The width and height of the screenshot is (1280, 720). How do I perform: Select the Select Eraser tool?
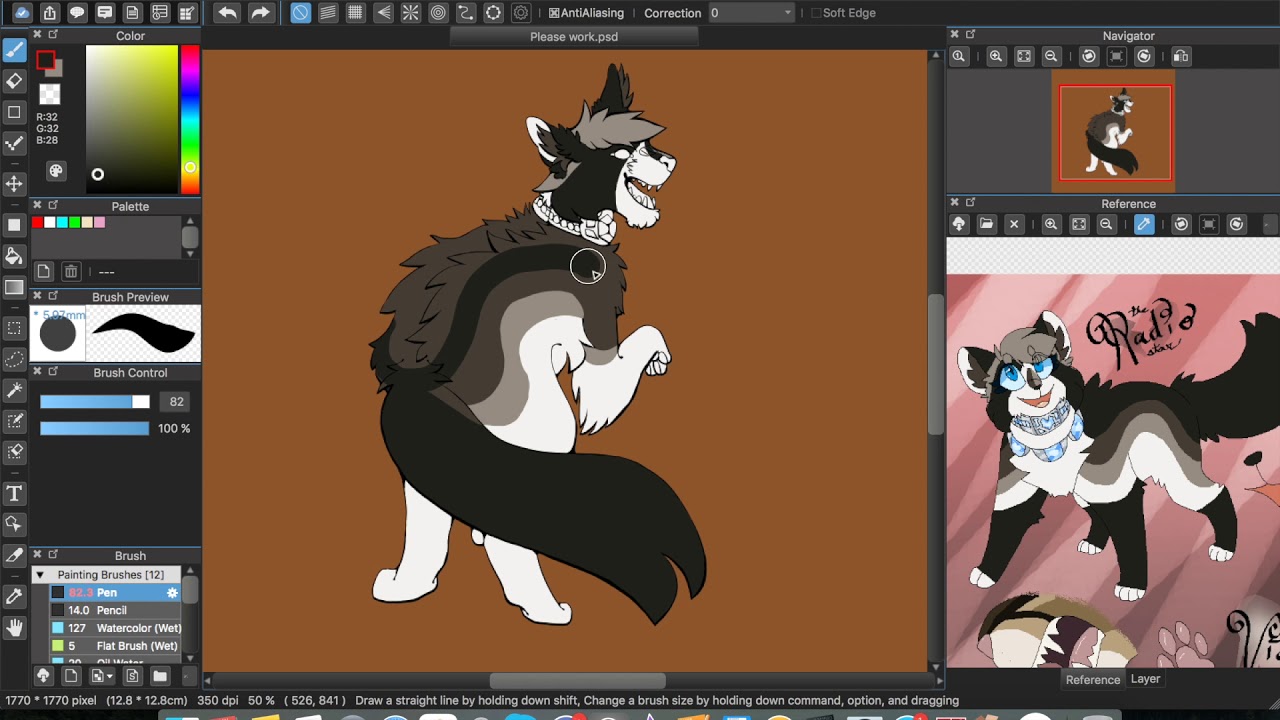[14, 451]
